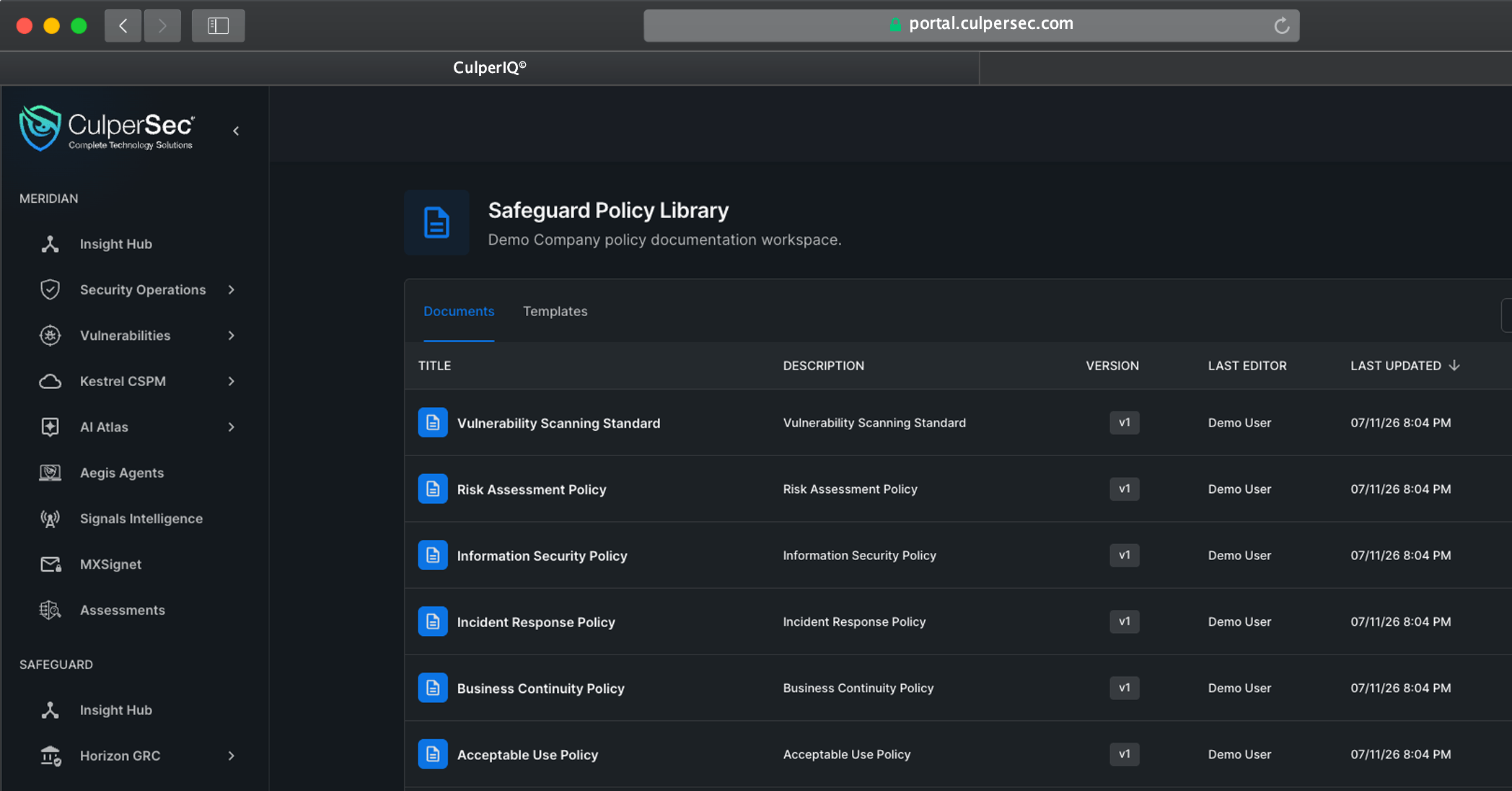Image resolution: width=1512 pixels, height=791 pixels.
Task: Click Vulnerability Scanning Standard document icon
Action: [x=433, y=423]
